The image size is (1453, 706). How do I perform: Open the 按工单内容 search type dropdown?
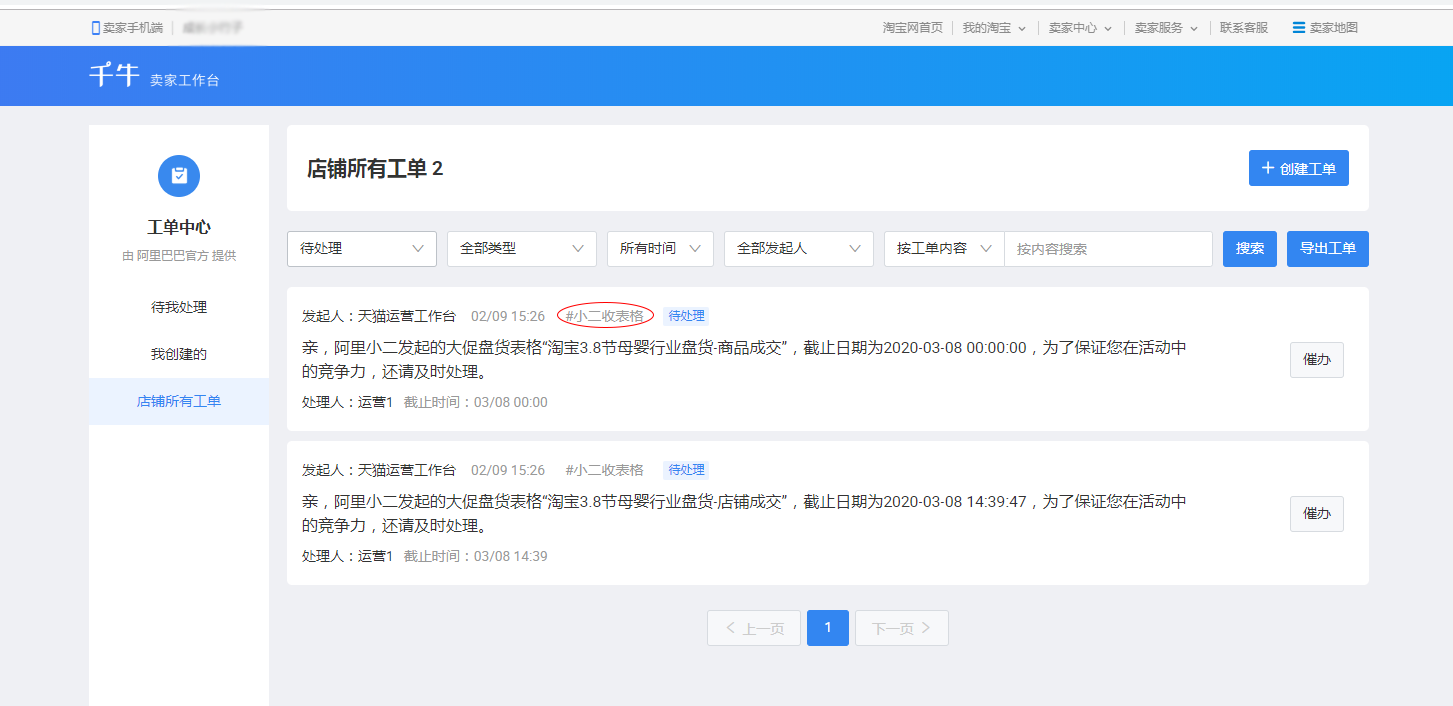[x=944, y=249]
